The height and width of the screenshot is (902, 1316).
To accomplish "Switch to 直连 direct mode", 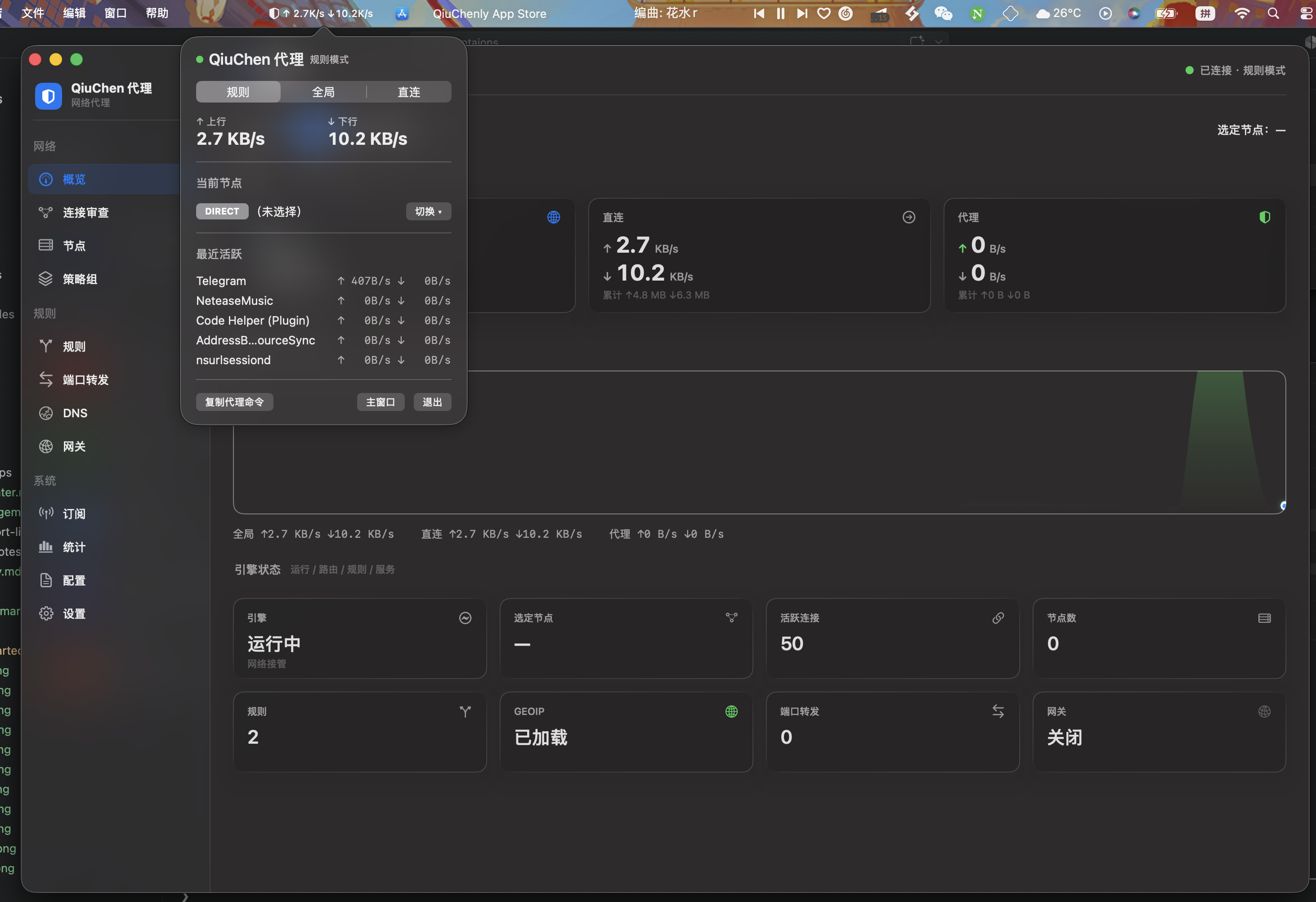I will click(x=409, y=92).
